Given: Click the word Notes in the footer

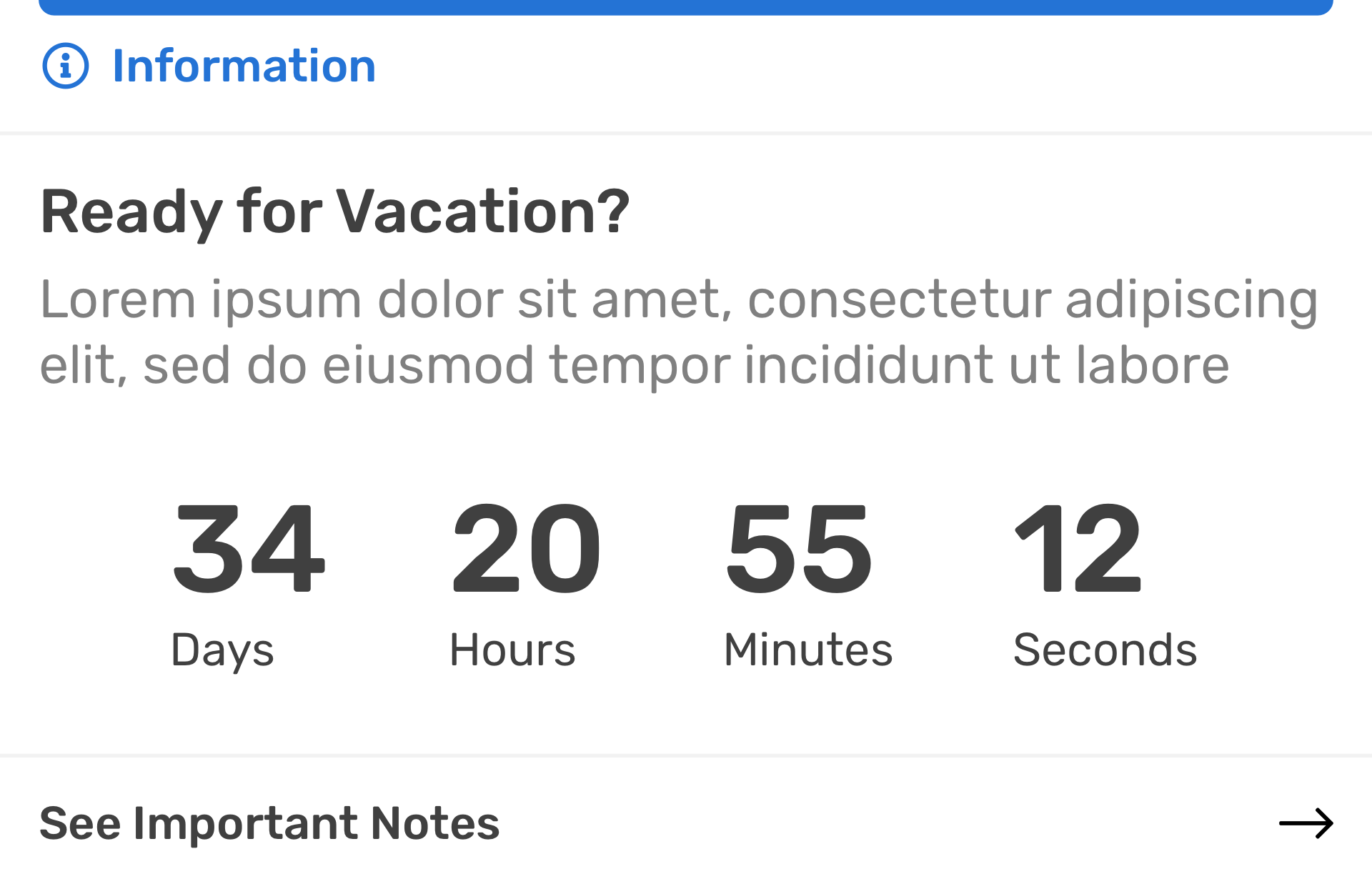Looking at the screenshot, I should (x=435, y=823).
